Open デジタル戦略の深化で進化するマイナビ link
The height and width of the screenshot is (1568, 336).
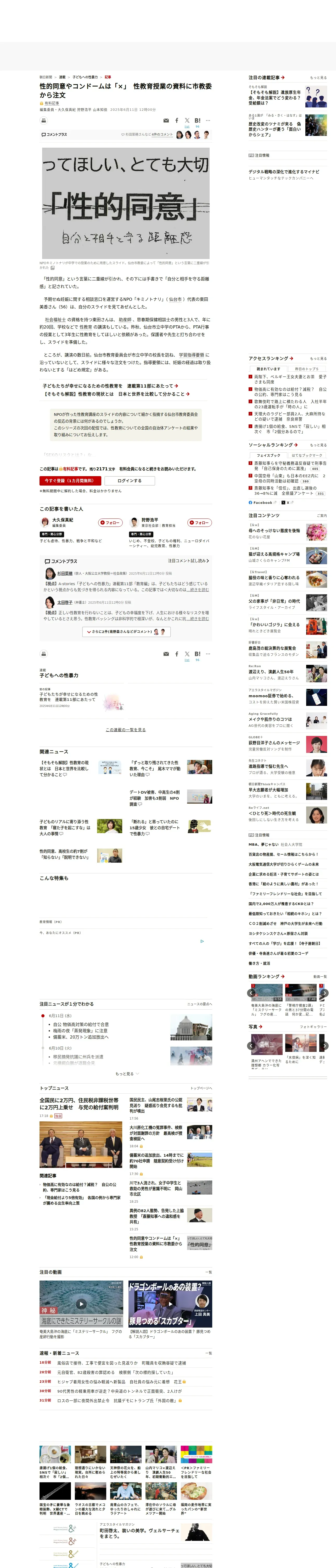pyautogui.click(x=284, y=172)
